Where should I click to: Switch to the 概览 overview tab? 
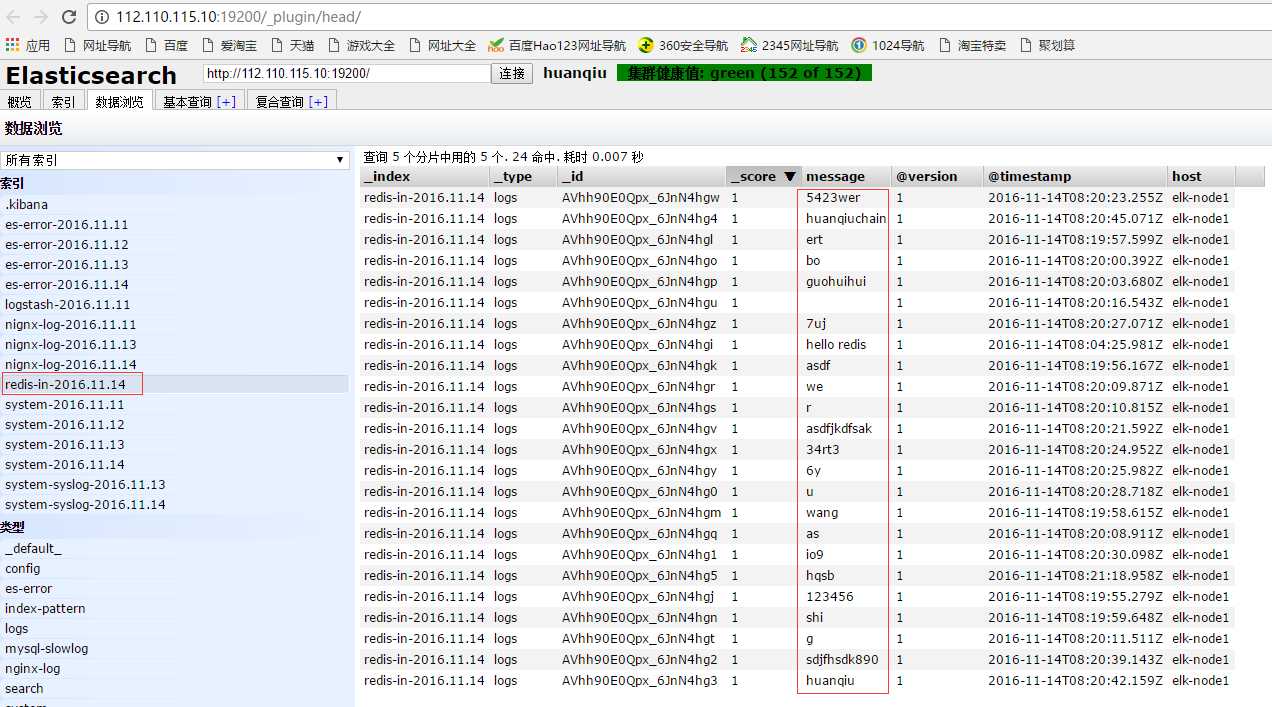[x=19, y=102]
